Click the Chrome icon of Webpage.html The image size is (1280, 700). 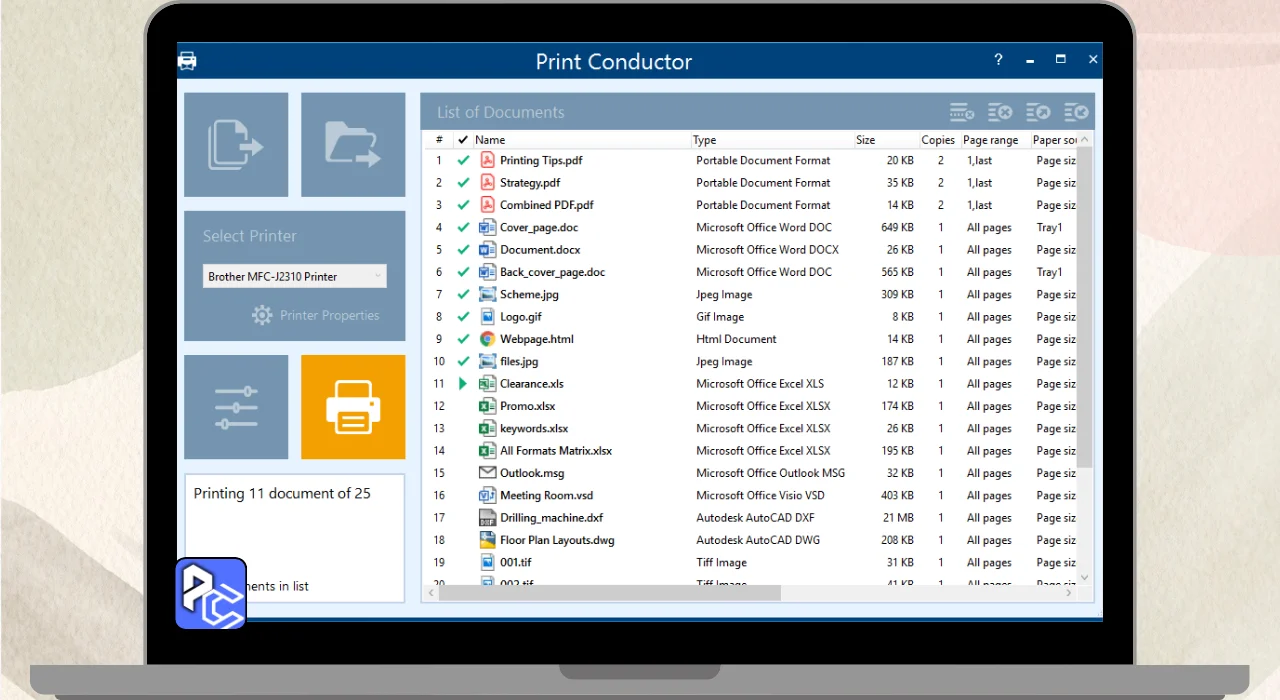(x=488, y=339)
